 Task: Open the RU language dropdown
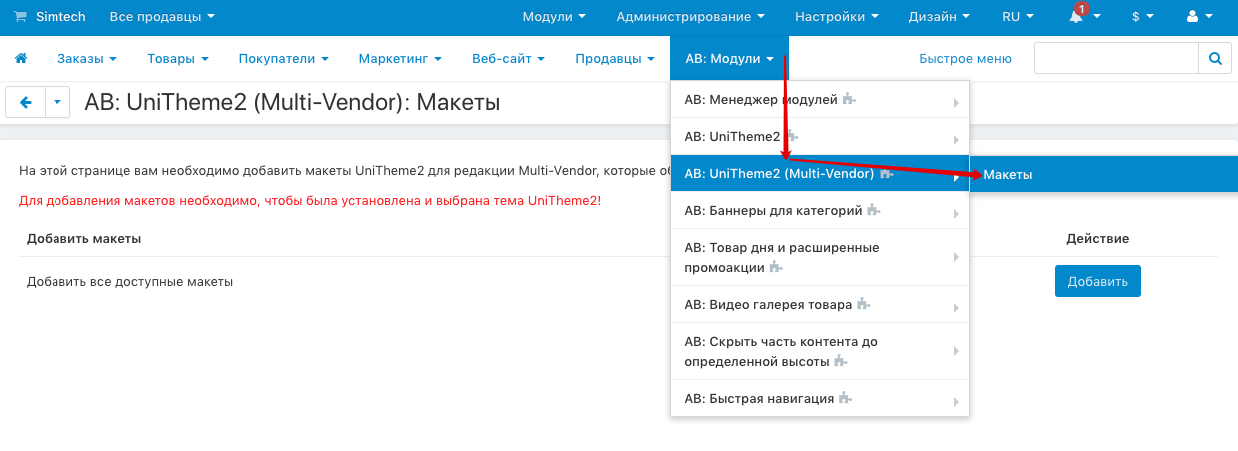click(1018, 17)
